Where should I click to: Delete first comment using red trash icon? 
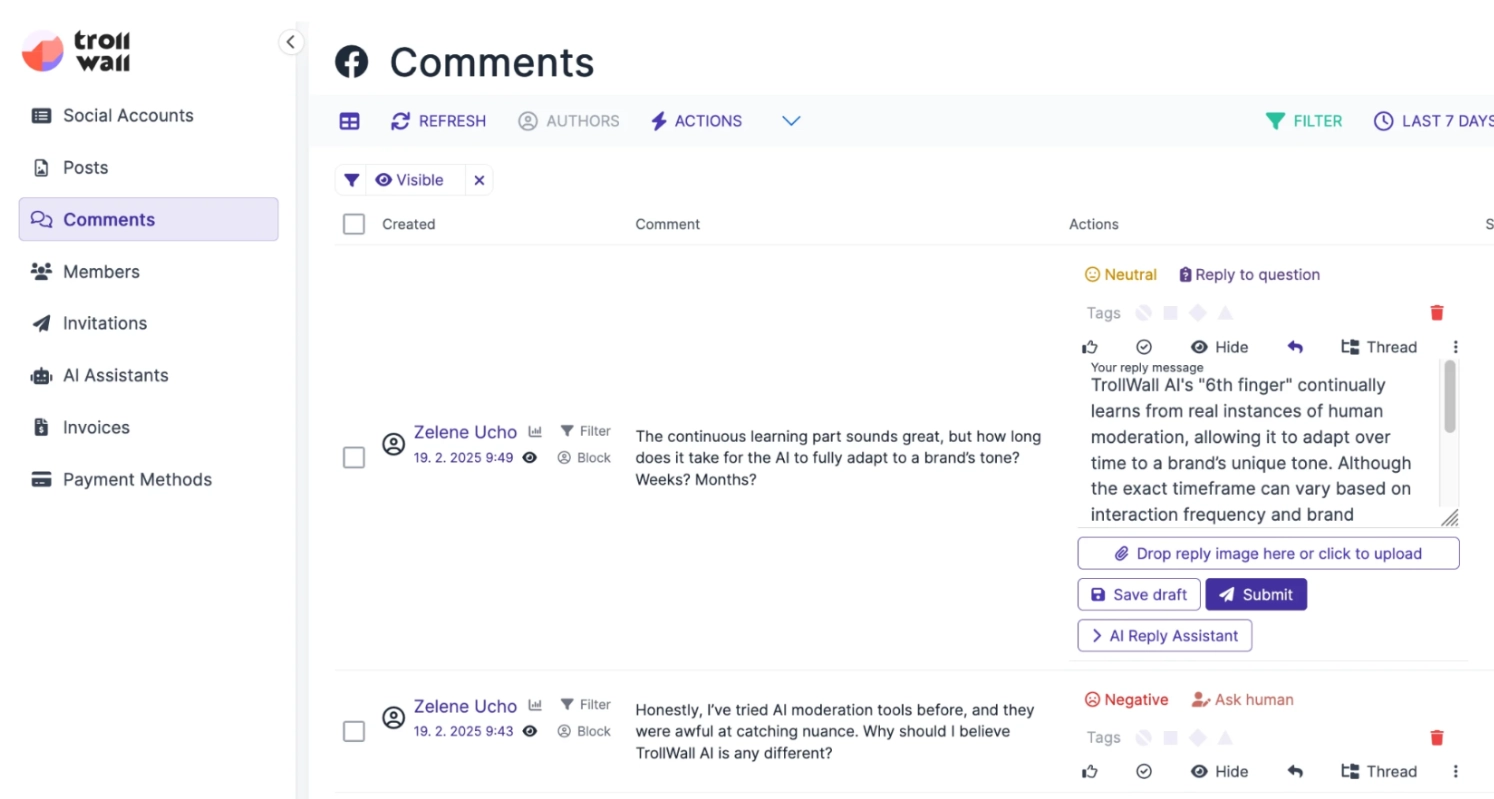click(1437, 313)
